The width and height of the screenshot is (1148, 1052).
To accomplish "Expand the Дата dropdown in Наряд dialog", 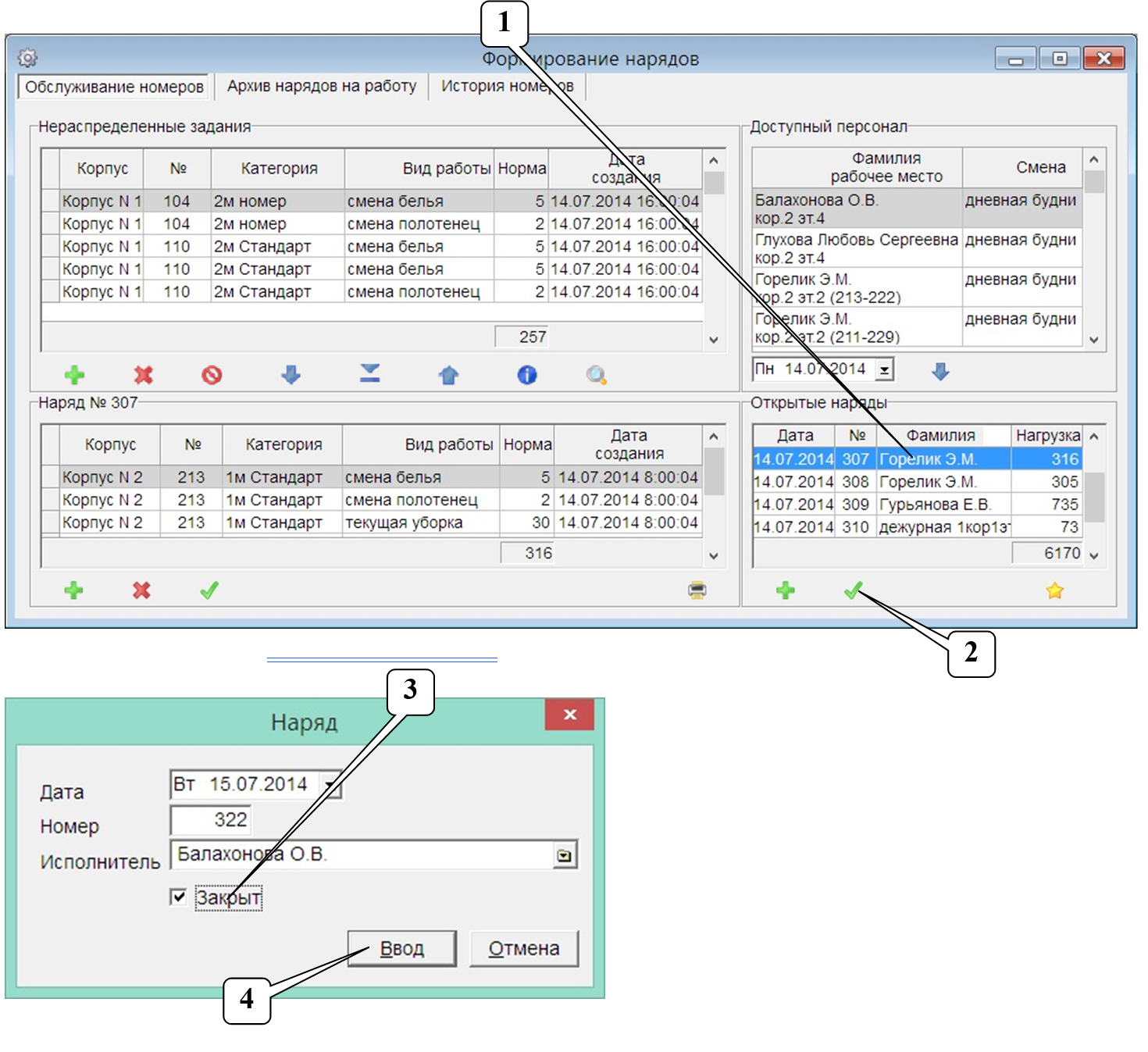I will pos(331,785).
